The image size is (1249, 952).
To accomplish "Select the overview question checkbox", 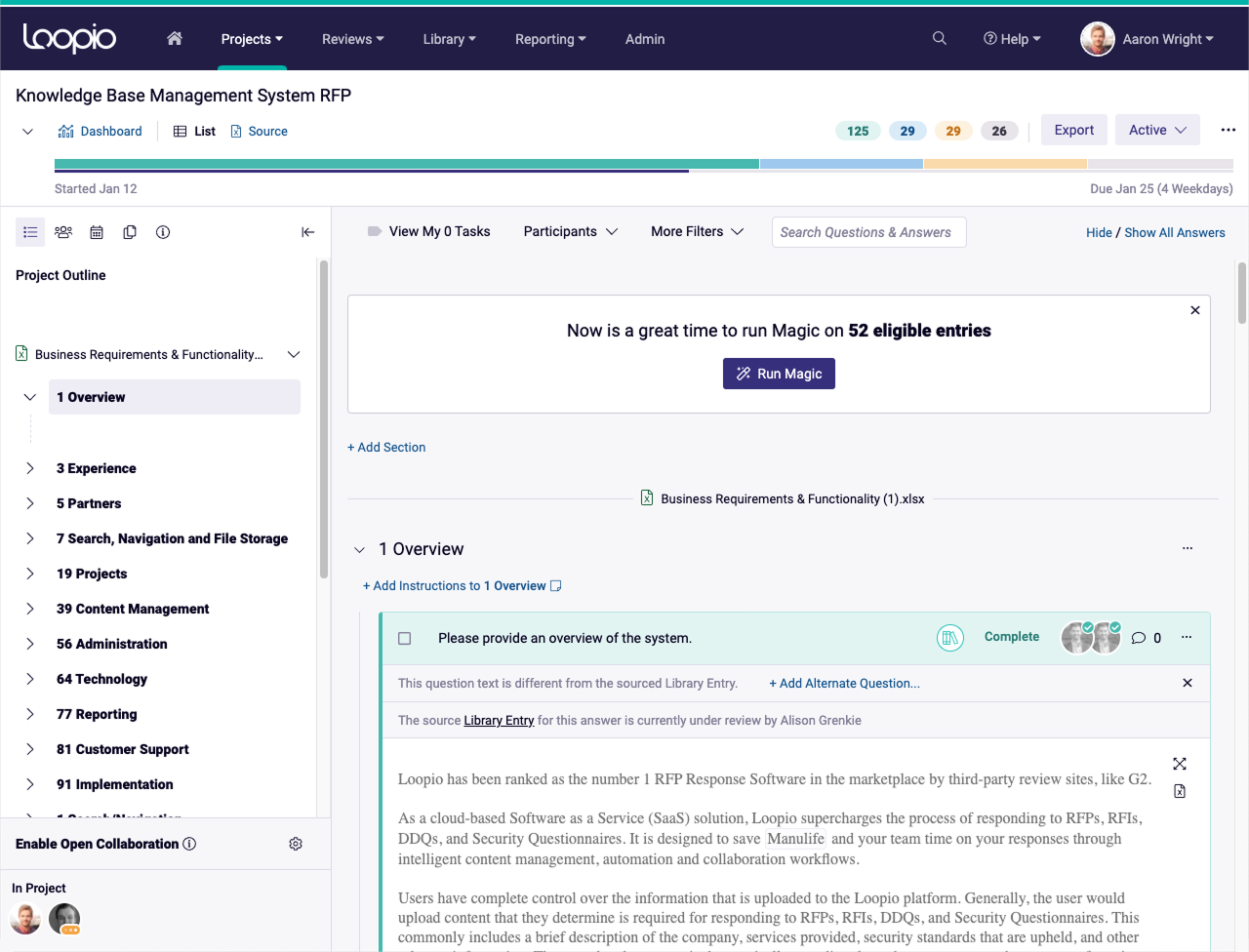I will coord(405,638).
